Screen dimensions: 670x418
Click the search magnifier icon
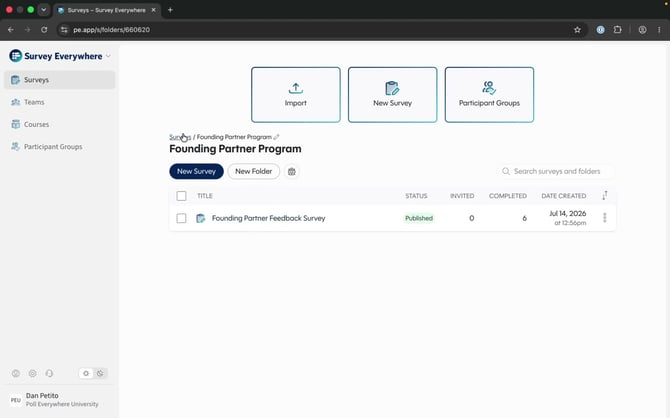coord(506,171)
